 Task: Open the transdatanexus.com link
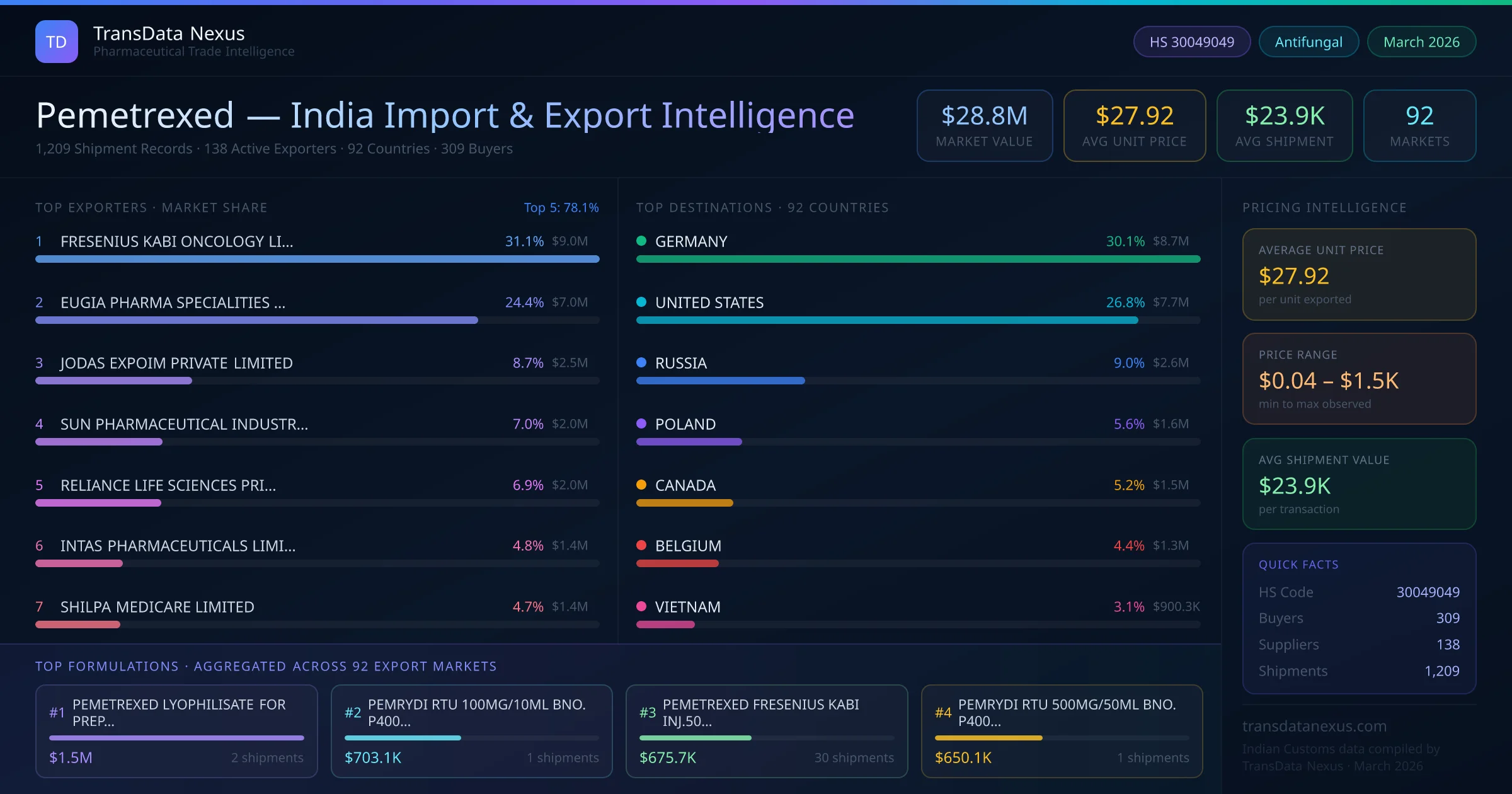pos(1314,726)
